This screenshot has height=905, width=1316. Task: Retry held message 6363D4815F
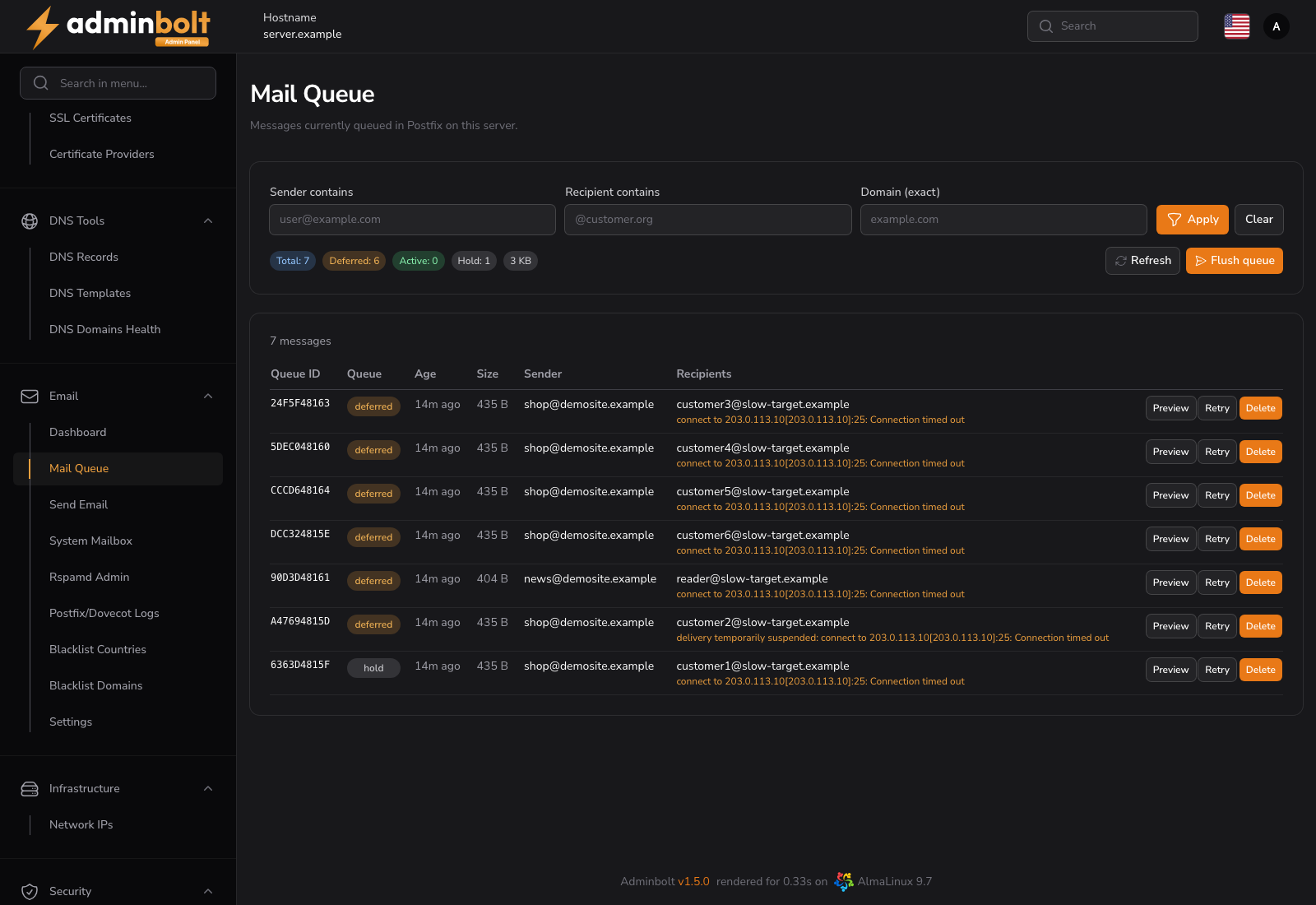(1217, 670)
